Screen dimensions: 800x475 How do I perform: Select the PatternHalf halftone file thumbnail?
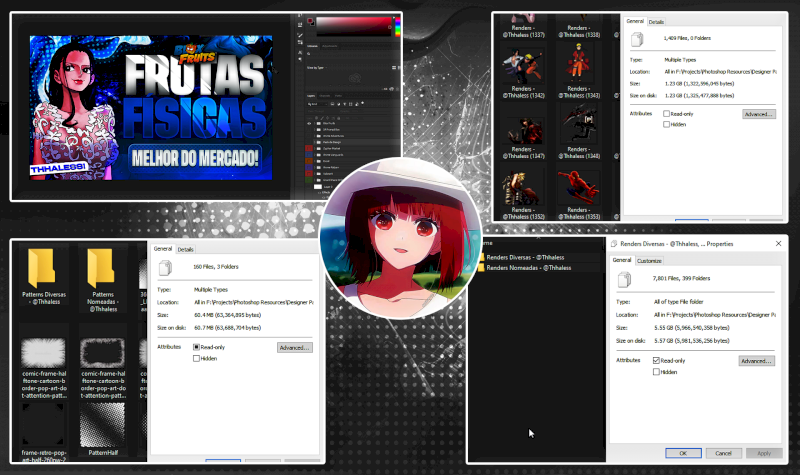tap(103, 425)
